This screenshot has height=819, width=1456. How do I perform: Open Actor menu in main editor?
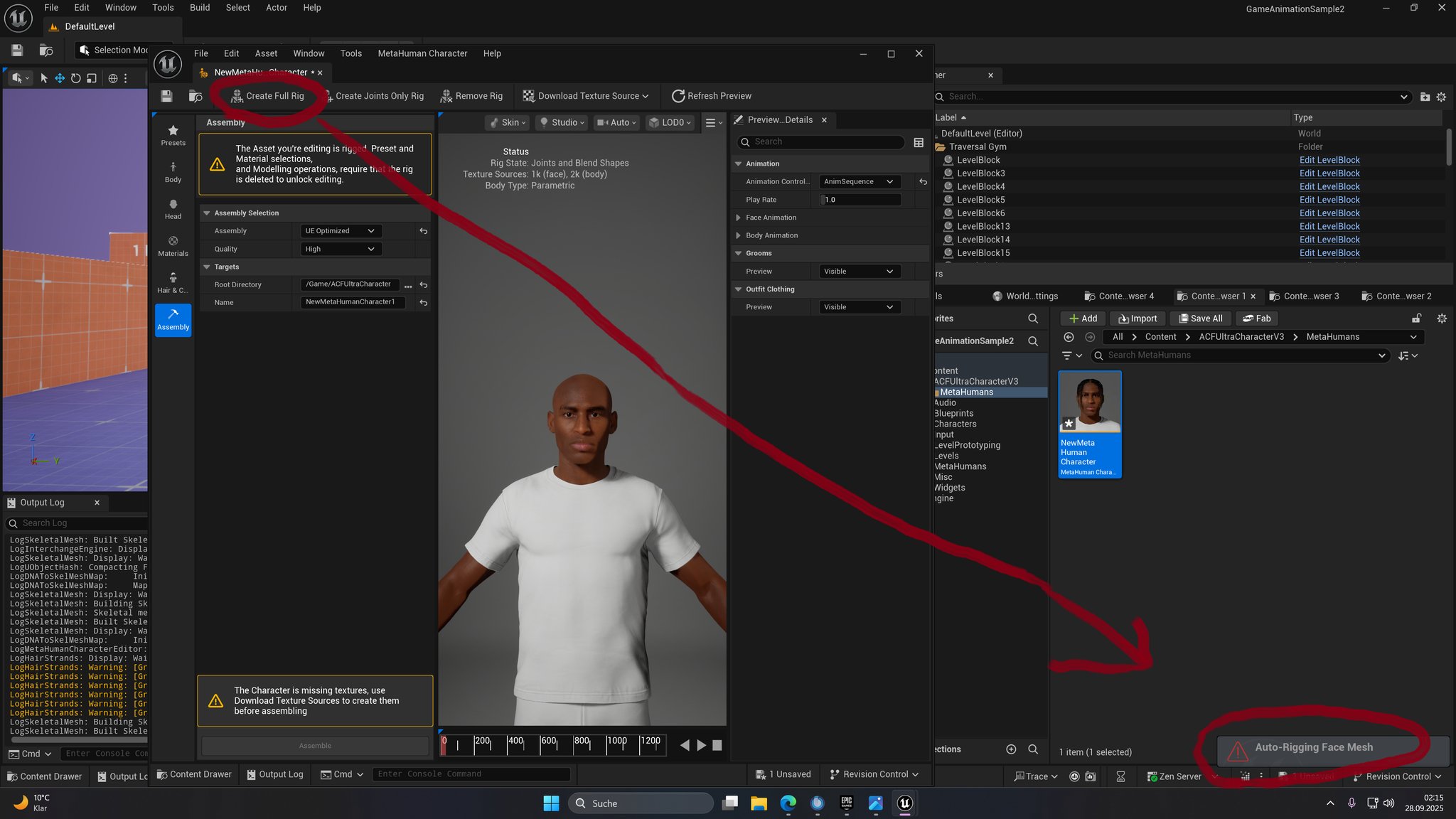click(277, 8)
